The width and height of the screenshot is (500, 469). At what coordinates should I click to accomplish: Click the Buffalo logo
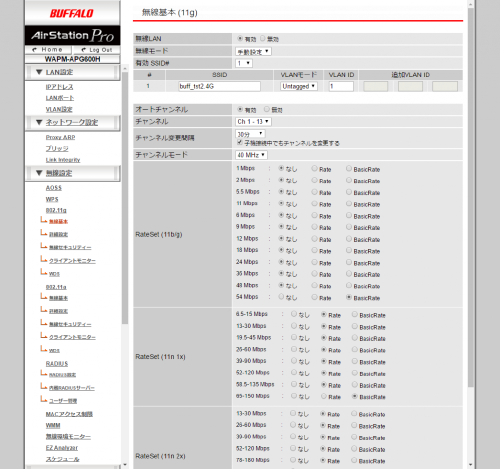coord(72,13)
